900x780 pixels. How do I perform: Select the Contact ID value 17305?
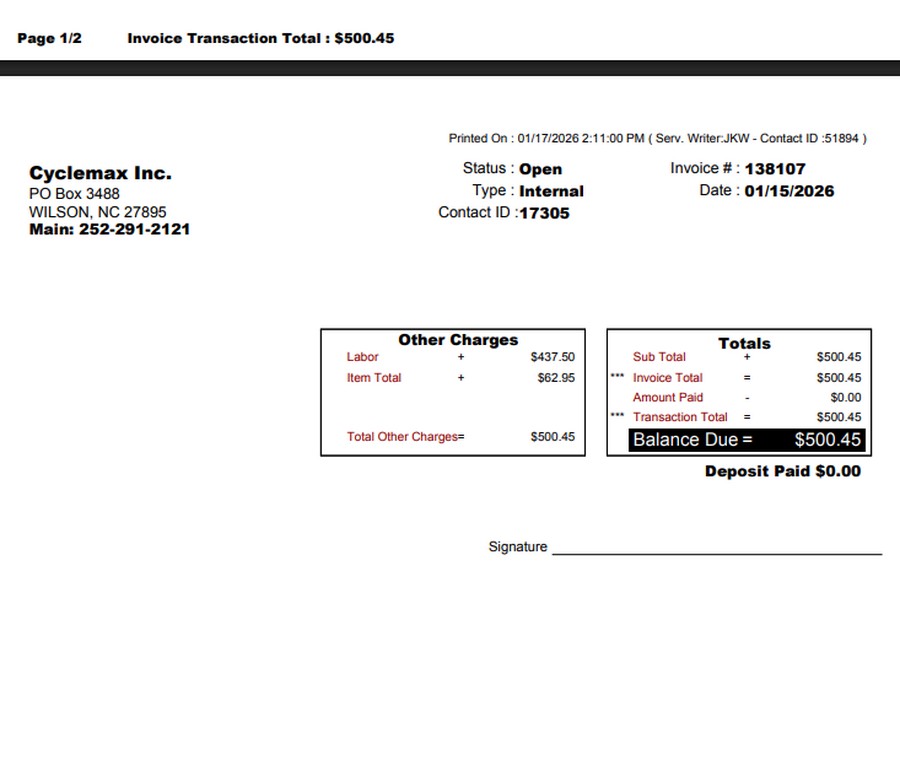click(x=544, y=213)
